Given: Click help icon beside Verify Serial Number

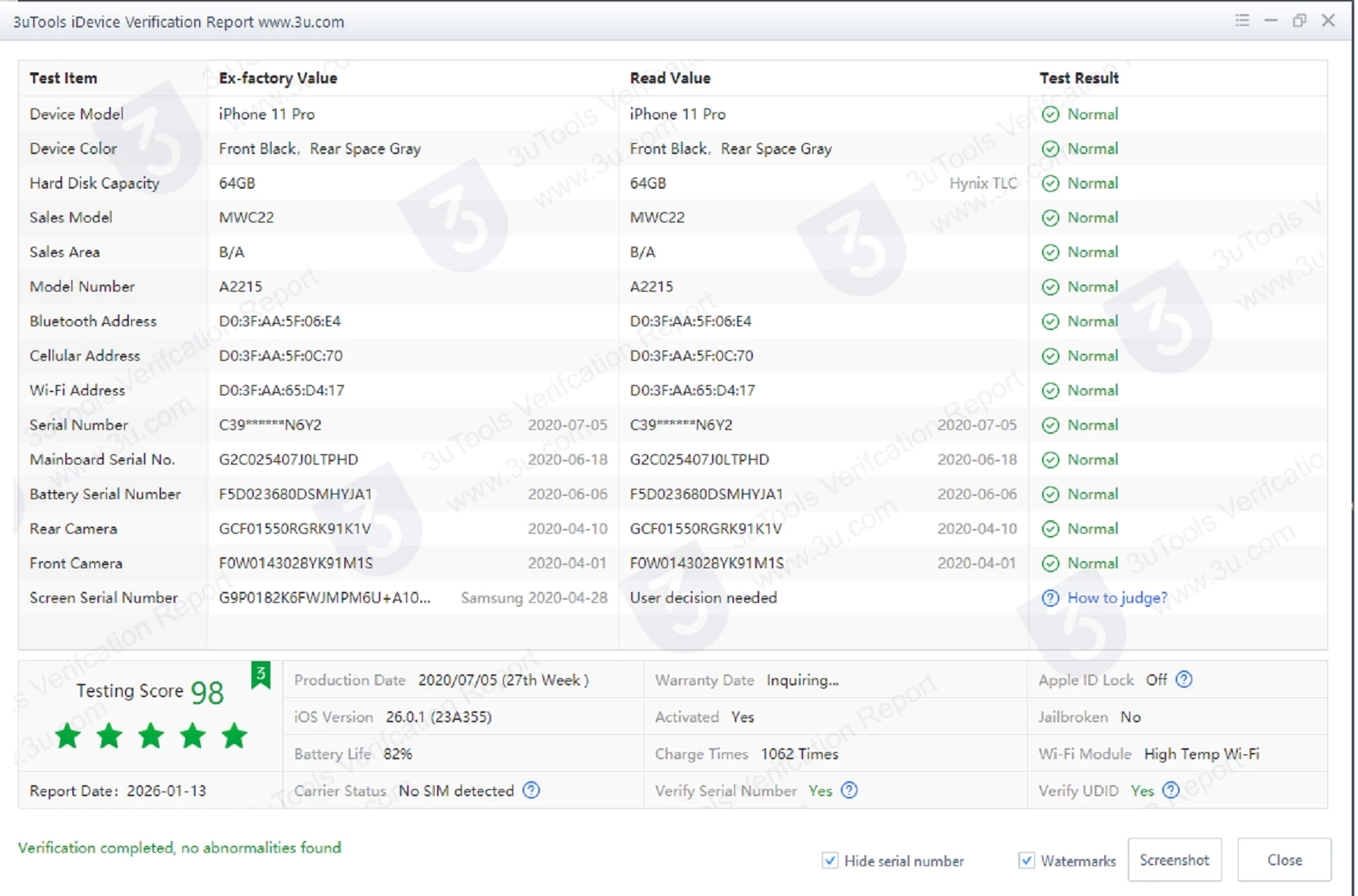Looking at the screenshot, I should [x=850, y=791].
